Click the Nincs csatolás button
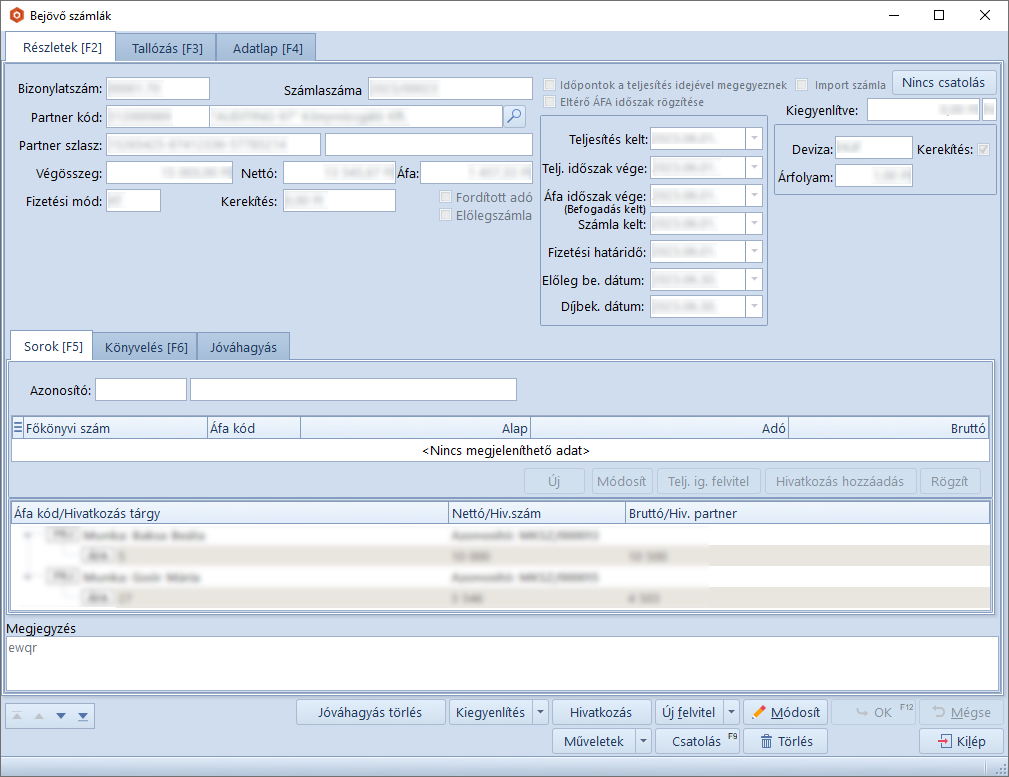Screen dimensions: 1009x777 (943, 83)
